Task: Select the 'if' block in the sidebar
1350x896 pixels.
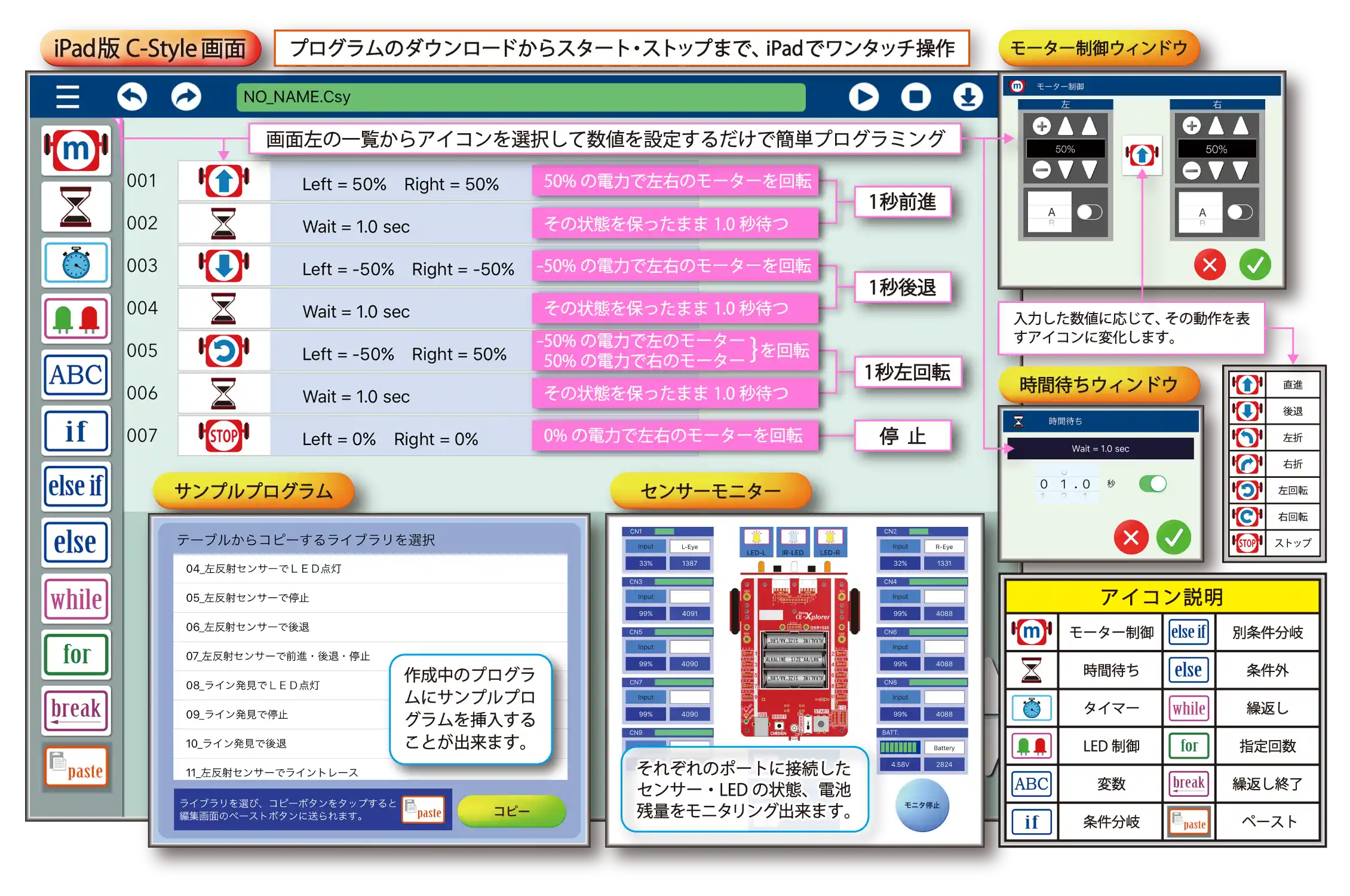Action: click(76, 431)
